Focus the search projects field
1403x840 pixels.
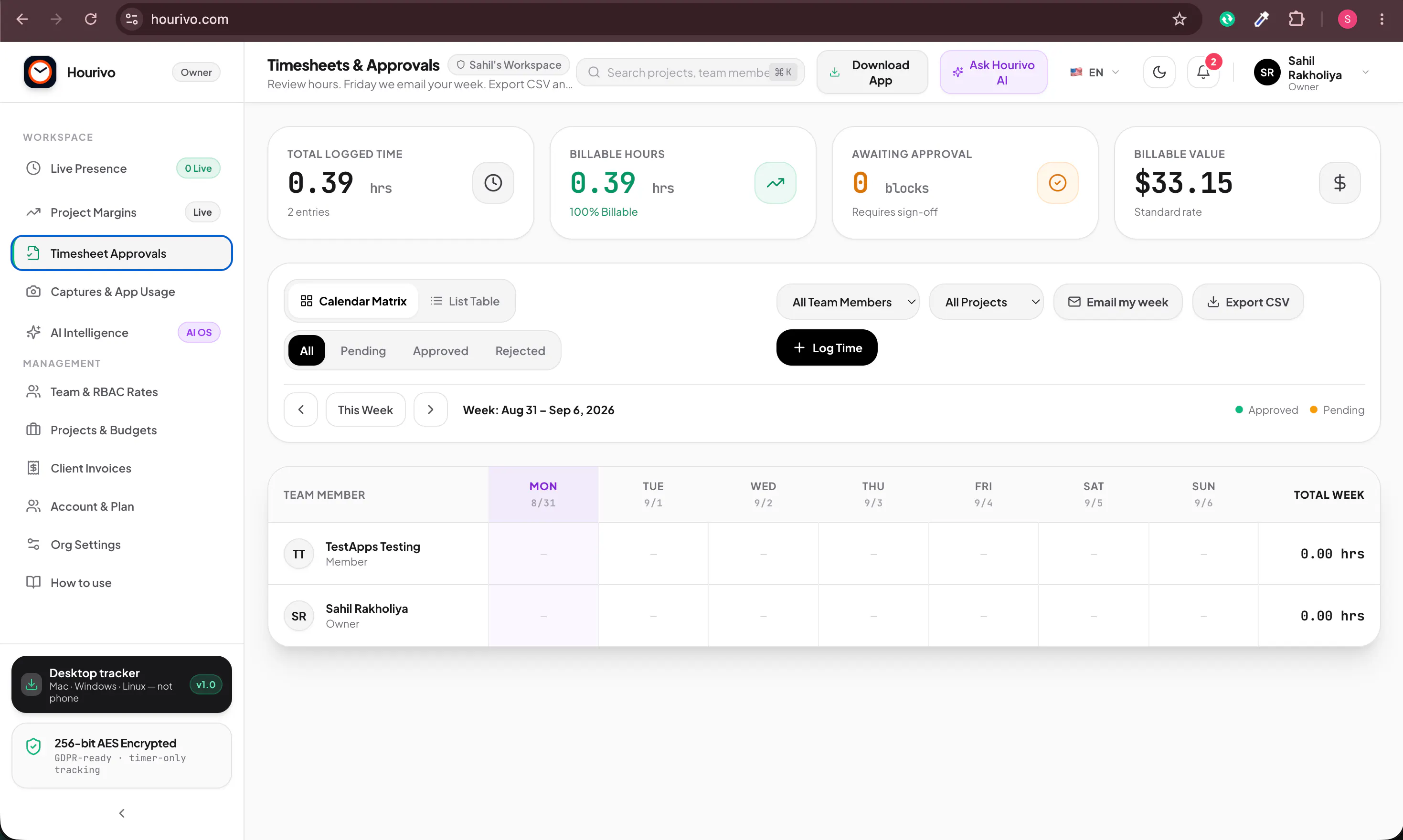coord(690,73)
